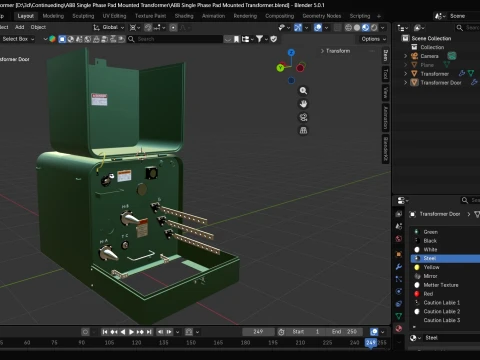Switch to the Geometry Nodes workspace tab

tap(322, 16)
